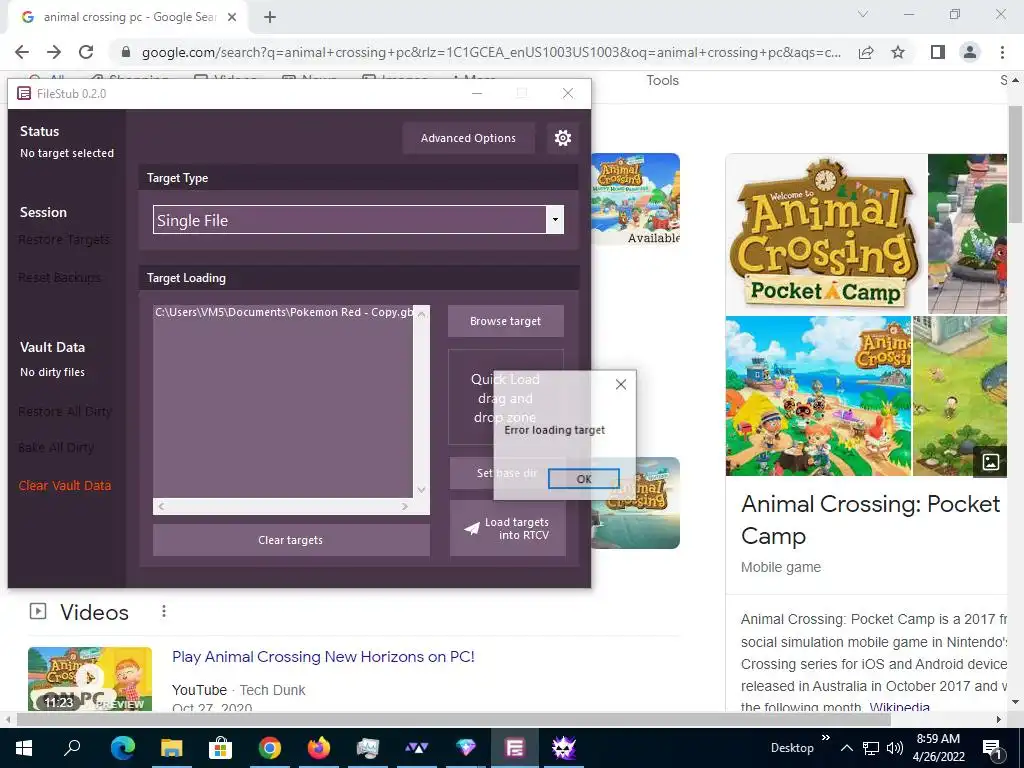This screenshot has width=1024, height=768.
Task: Click Chrome back arrow
Action: coord(22,52)
